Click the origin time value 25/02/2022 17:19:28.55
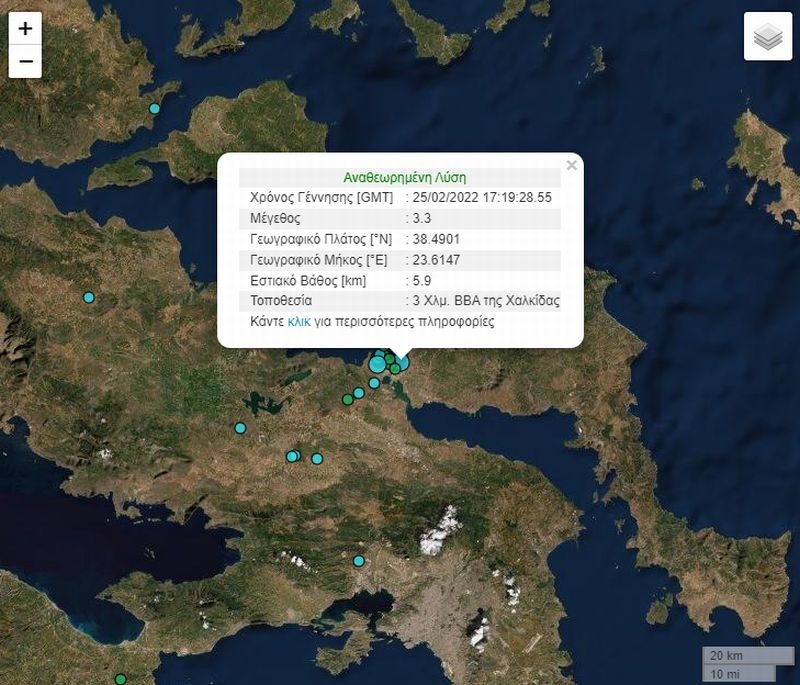The width and height of the screenshot is (800, 685). (x=482, y=197)
